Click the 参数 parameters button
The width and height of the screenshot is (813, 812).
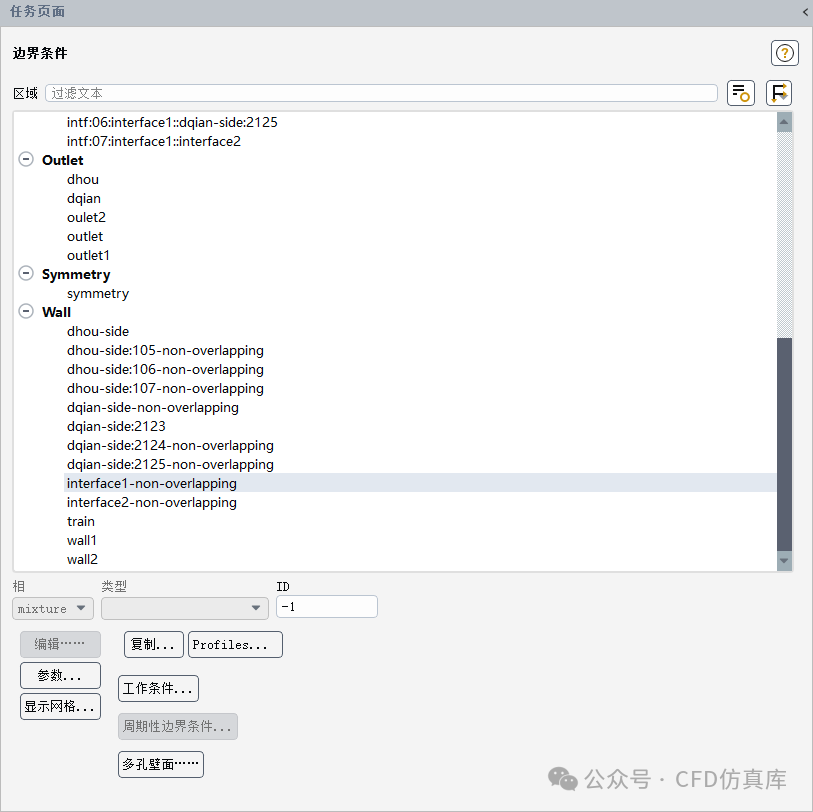[60, 675]
